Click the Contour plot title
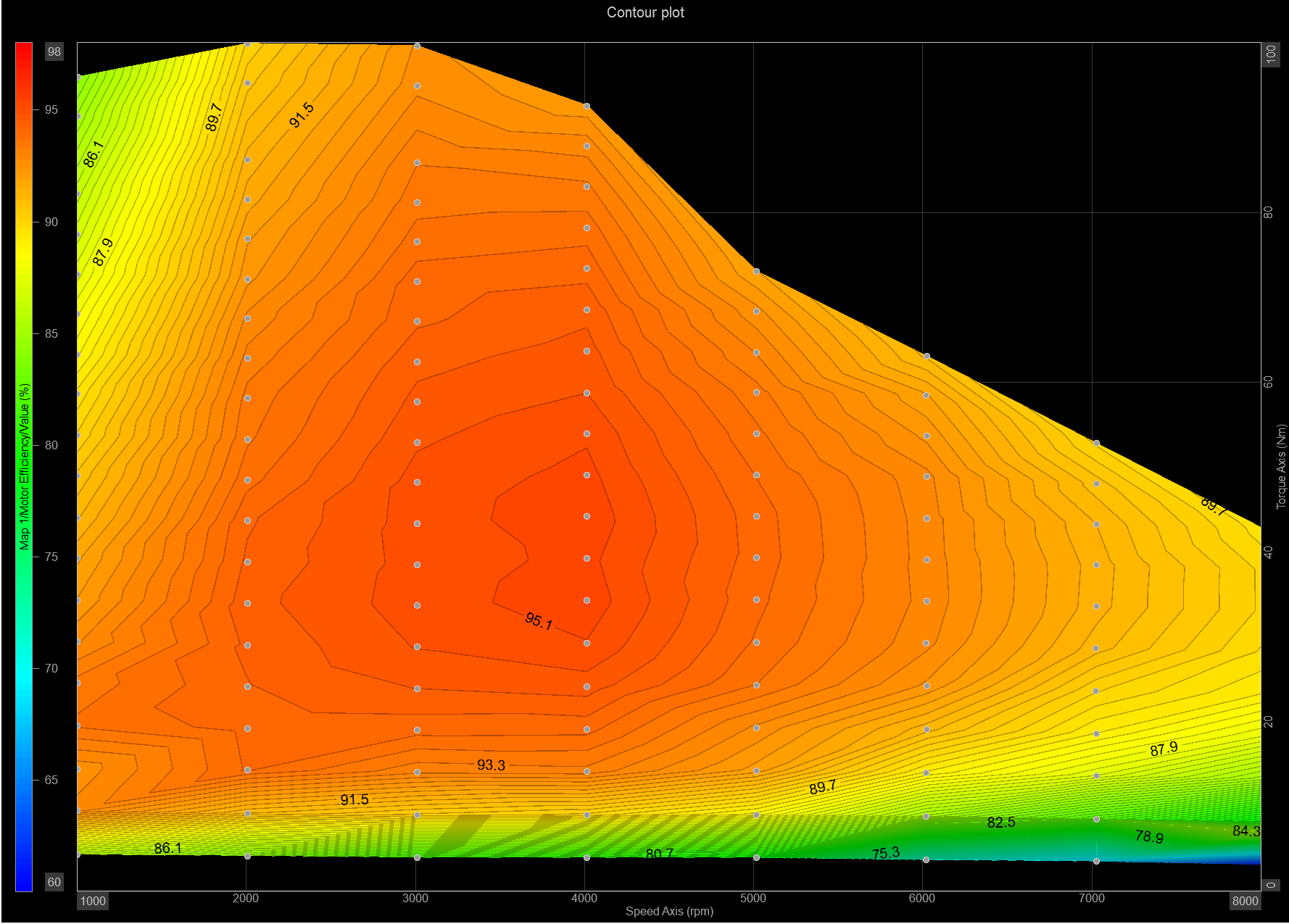Viewport: 1289px width, 924px height. (x=645, y=12)
